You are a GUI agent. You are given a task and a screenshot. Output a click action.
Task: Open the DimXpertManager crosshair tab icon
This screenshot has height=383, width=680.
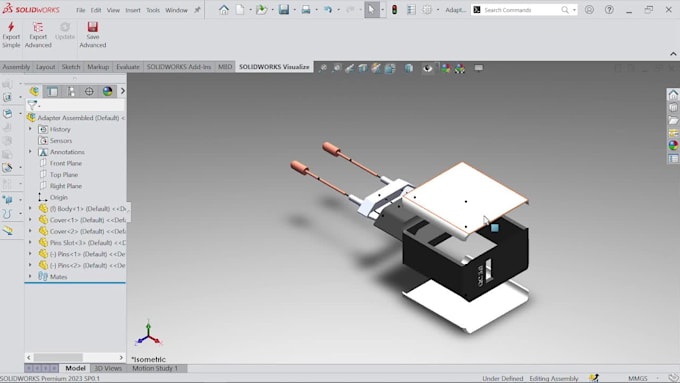[x=89, y=91]
